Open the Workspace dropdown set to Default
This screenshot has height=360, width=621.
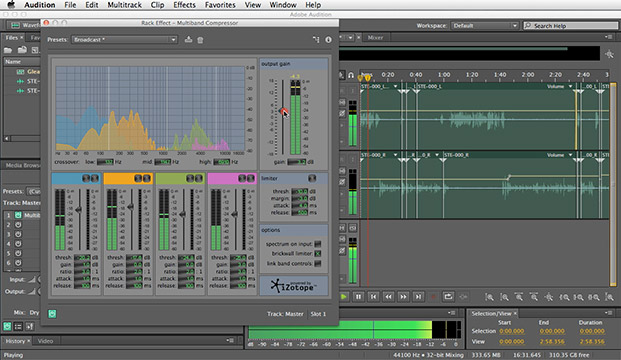485,26
